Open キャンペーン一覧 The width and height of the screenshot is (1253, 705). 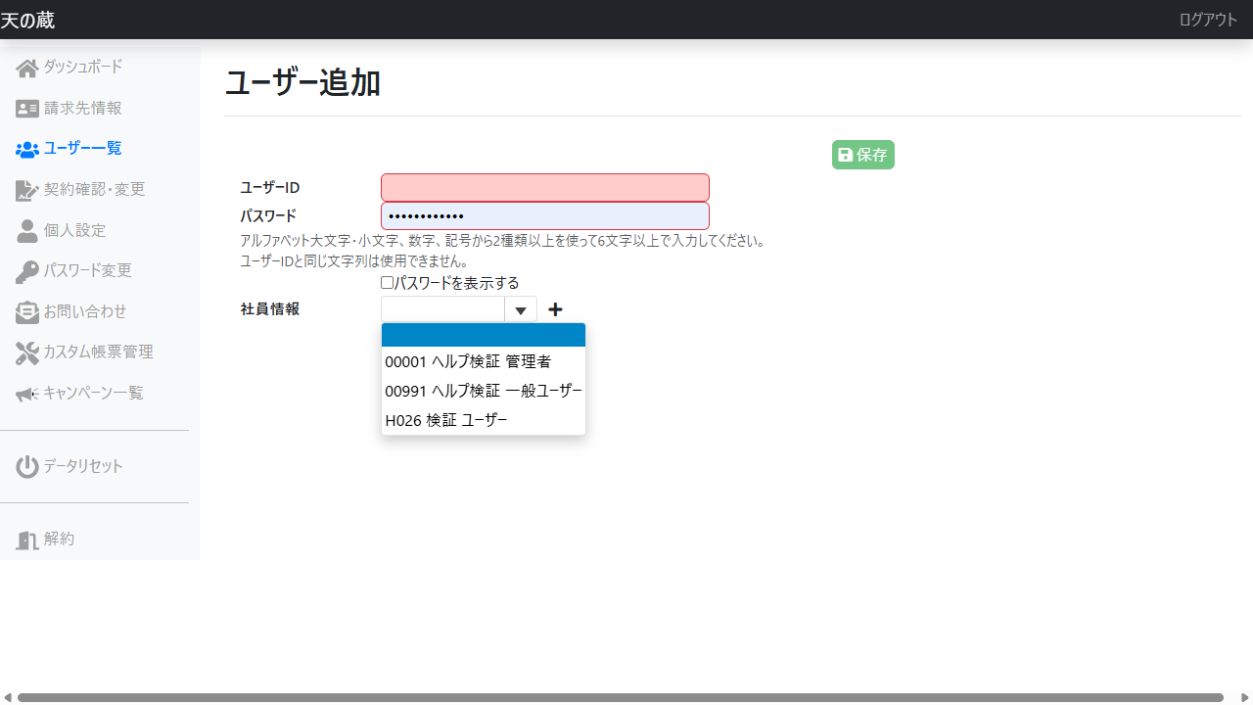[x=93, y=393]
